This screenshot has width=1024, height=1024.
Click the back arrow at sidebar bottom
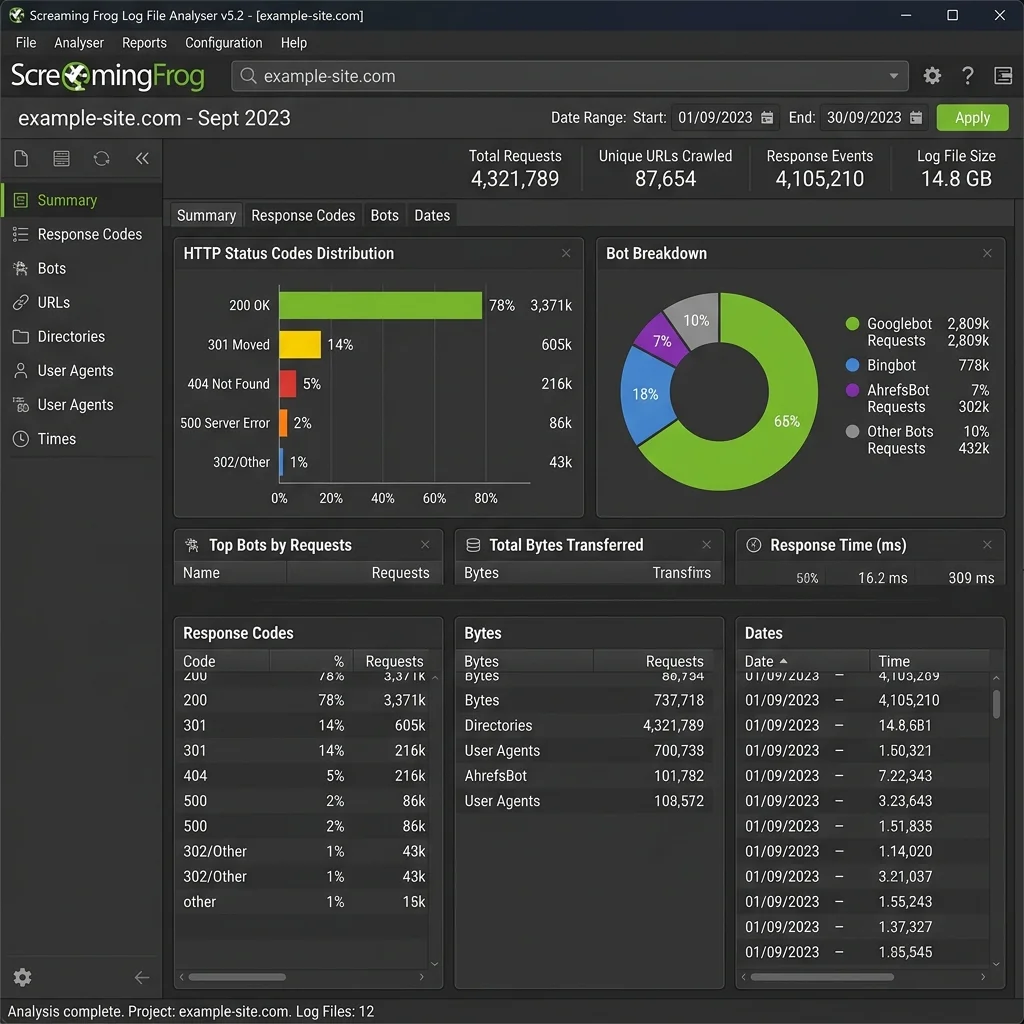(142, 977)
